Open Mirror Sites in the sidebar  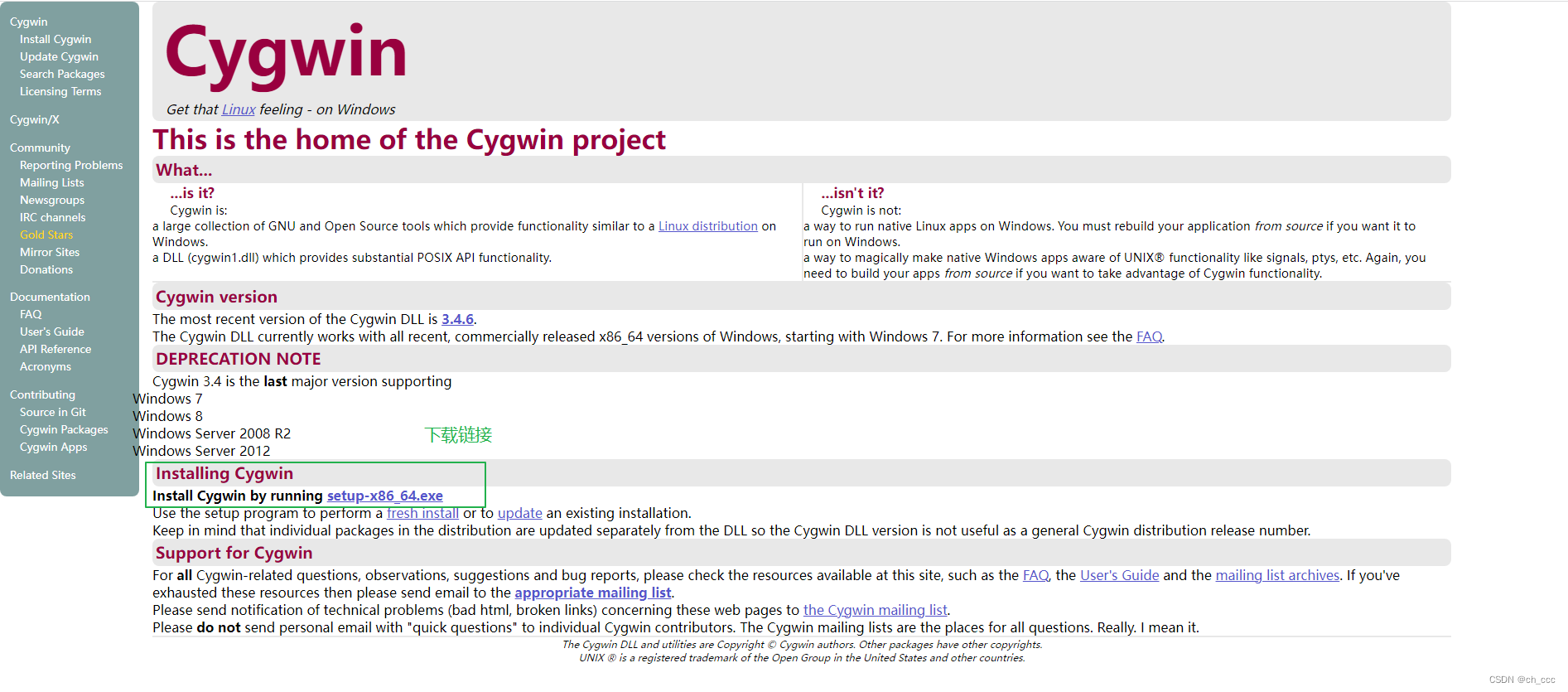tap(50, 252)
